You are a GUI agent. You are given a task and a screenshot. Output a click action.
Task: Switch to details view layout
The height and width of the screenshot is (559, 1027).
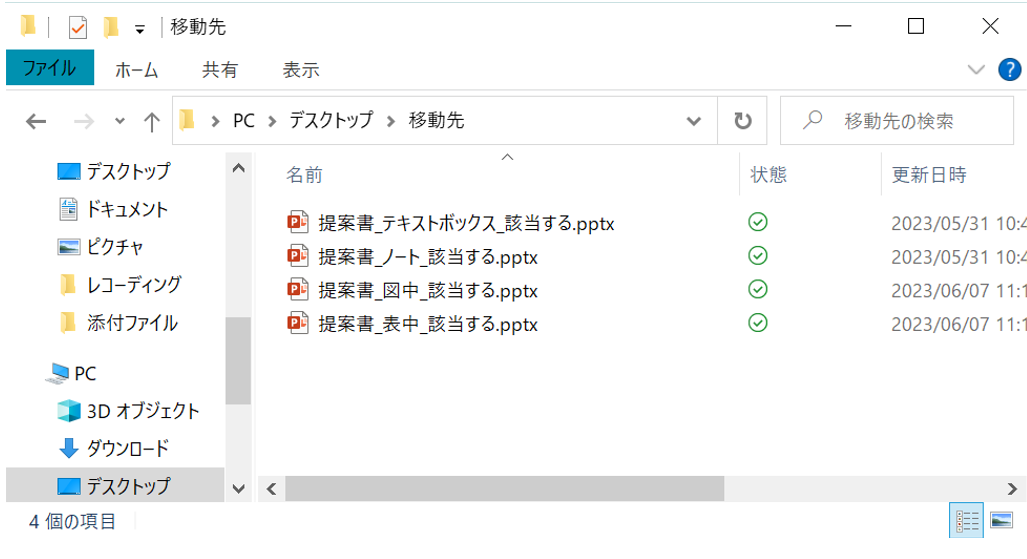[x=967, y=521]
